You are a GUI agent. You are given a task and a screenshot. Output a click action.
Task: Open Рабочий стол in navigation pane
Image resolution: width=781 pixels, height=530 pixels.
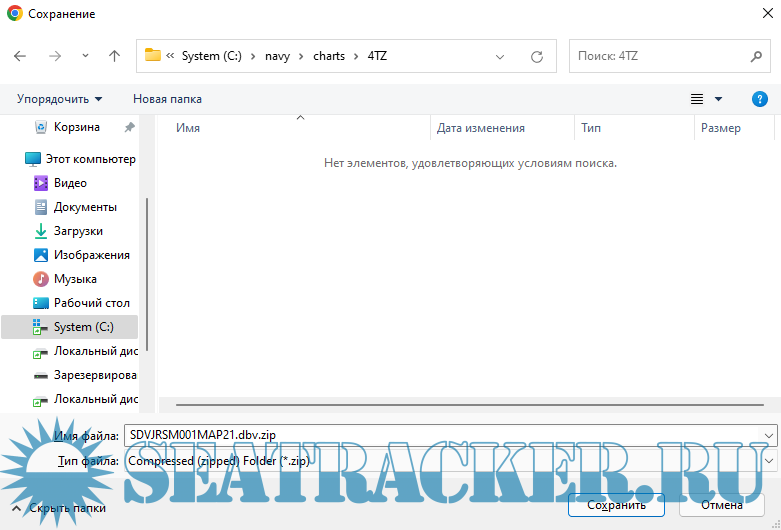coord(91,303)
